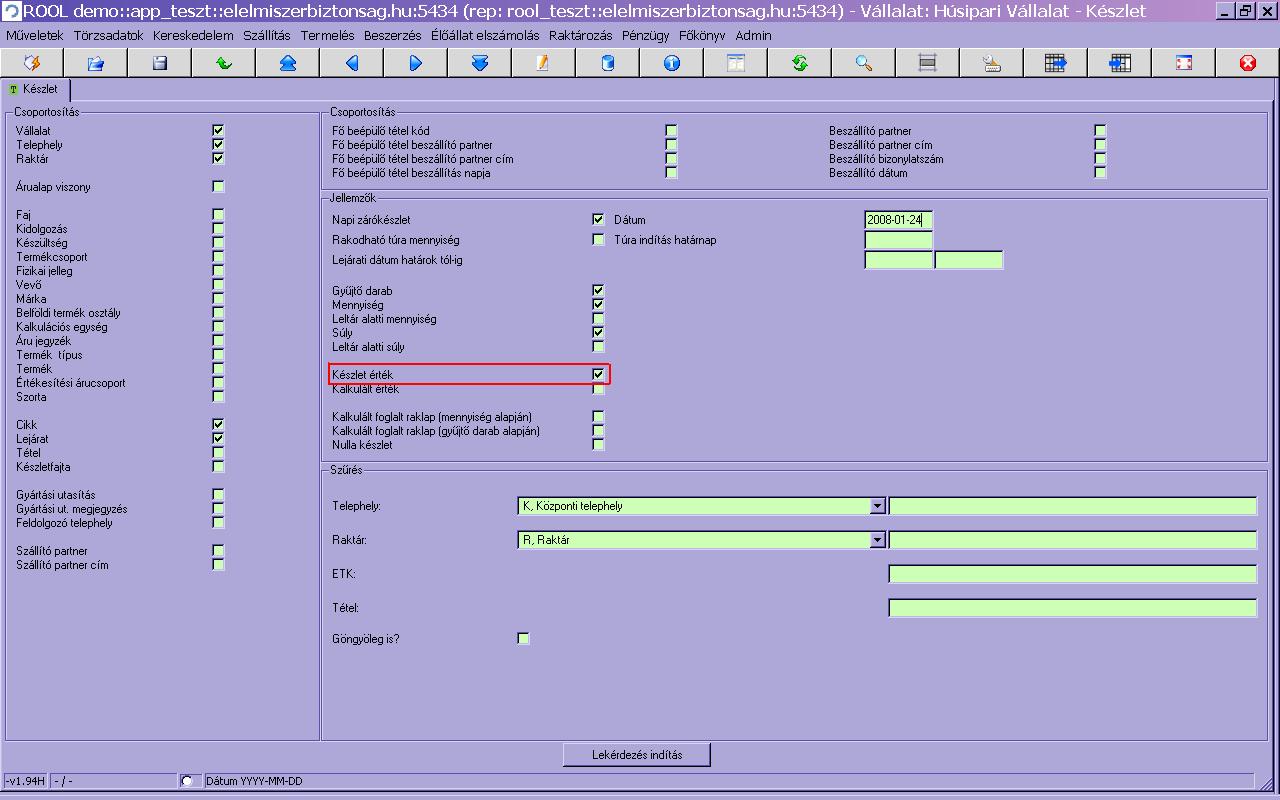Check the Göngyöleg is? checkbox
1280x800 pixels.
[x=523, y=639]
